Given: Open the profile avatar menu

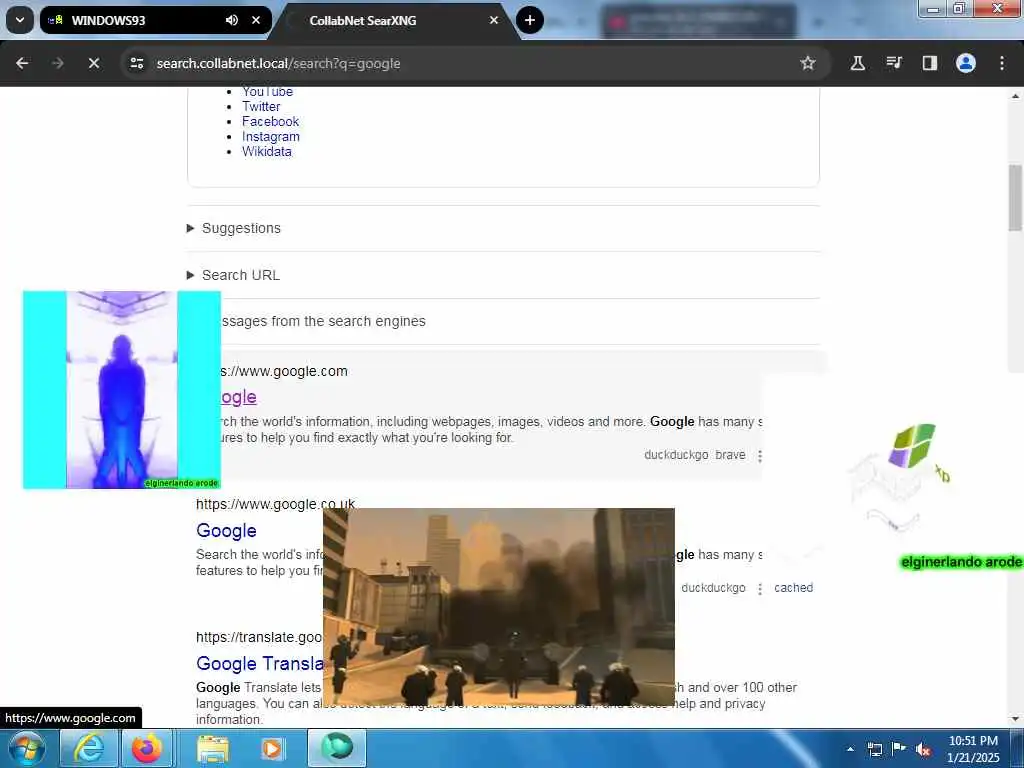Looking at the screenshot, I should click(x=966, y=63).
